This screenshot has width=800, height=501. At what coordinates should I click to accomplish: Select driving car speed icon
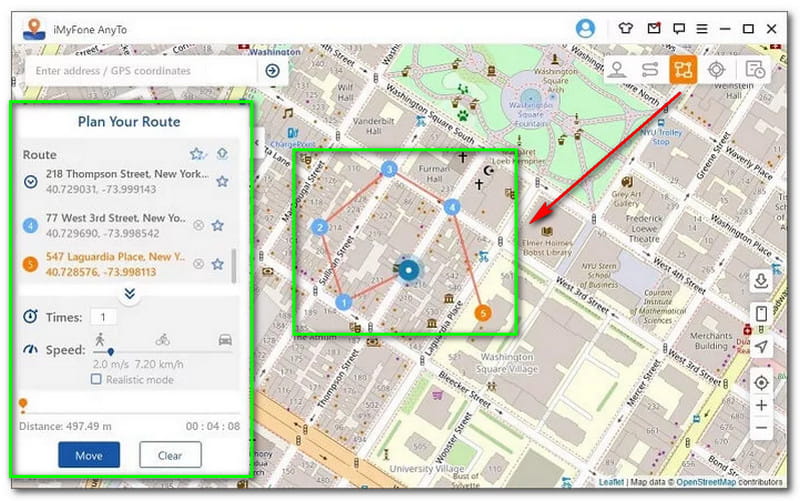(225, 339)
